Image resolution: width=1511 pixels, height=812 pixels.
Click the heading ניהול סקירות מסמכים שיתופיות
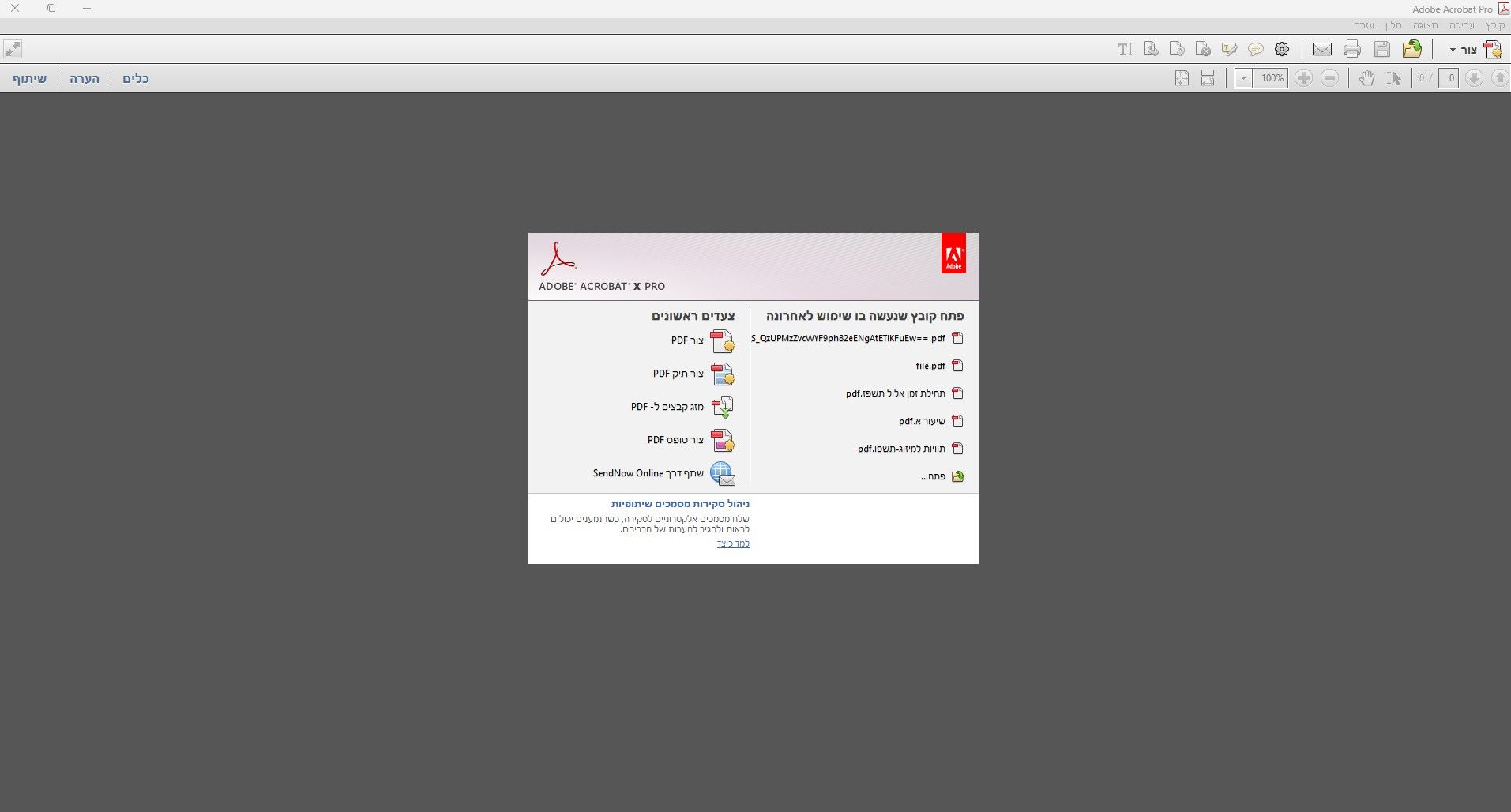(680, 503)
